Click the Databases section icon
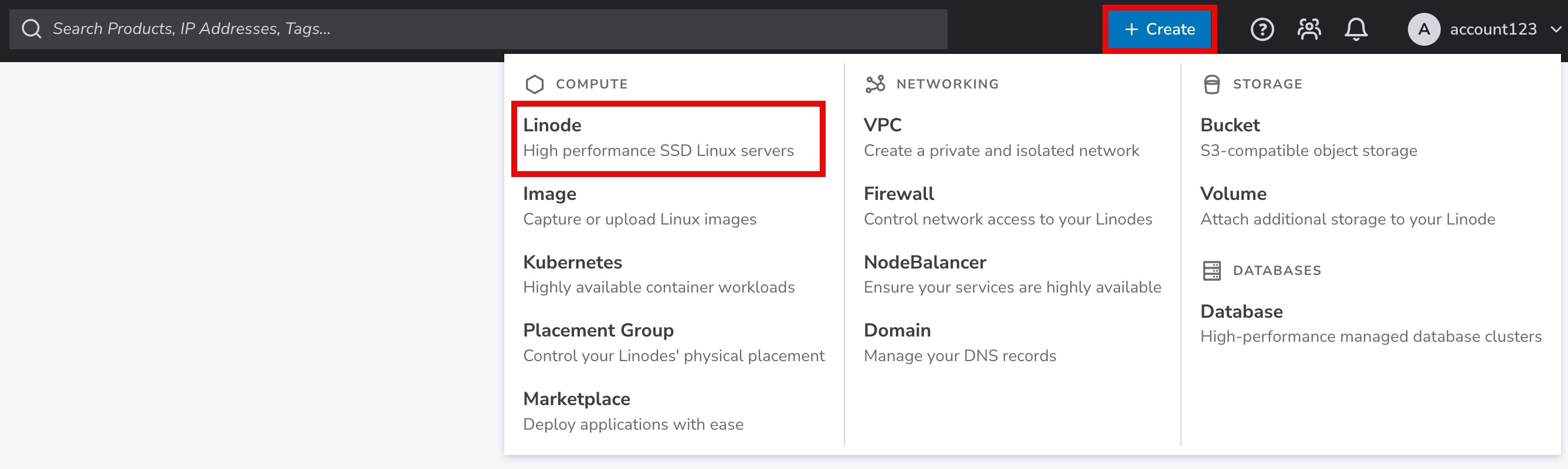The image size is (1568, 469). click(1211, 271)
